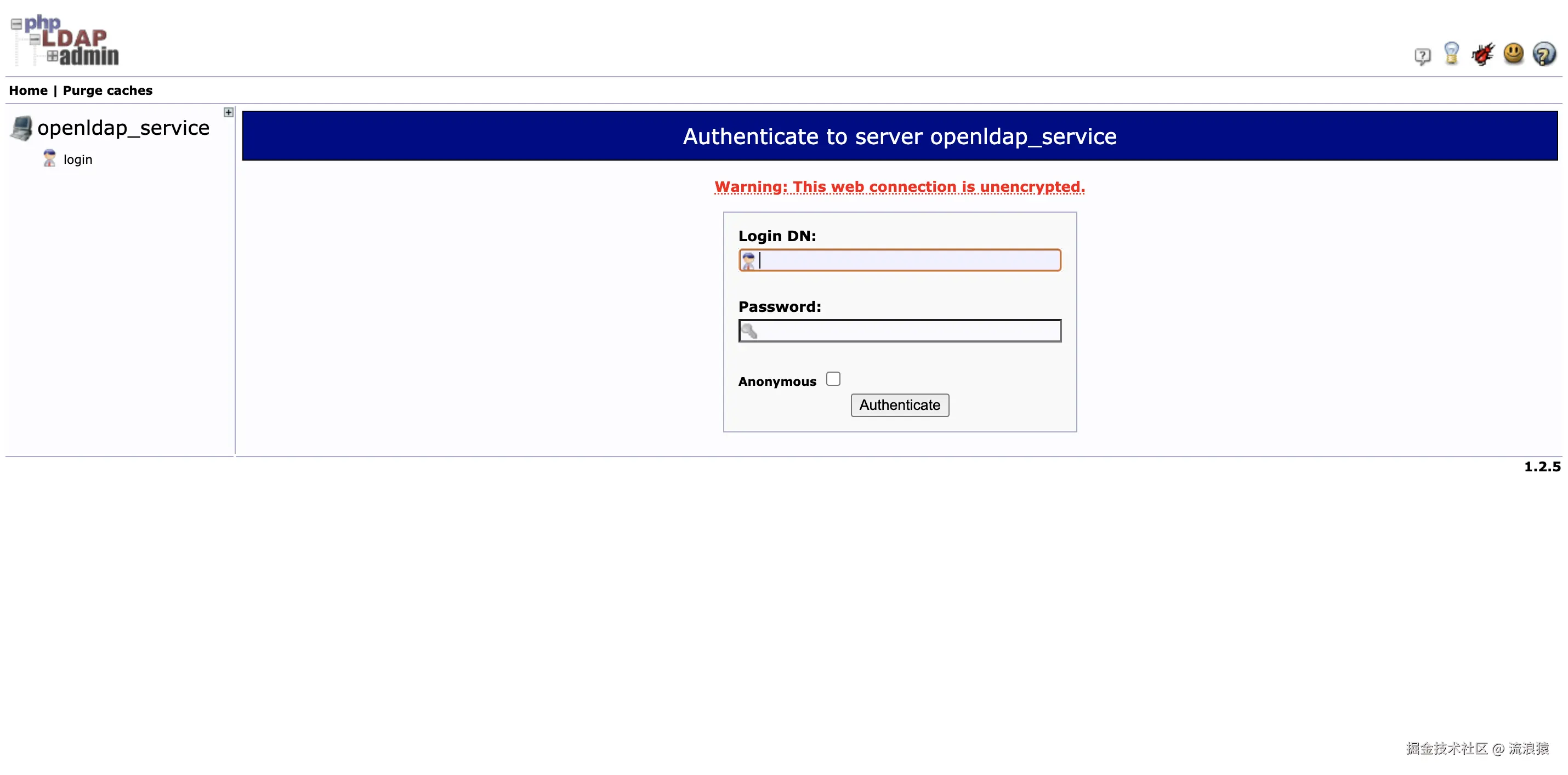Select openldap_service server name in tree

coord(123,128)
